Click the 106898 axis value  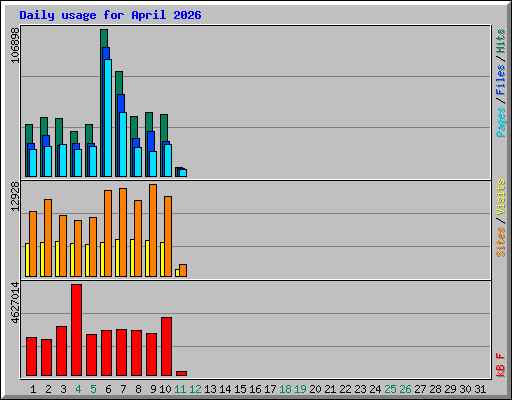[x=15, y=45]
